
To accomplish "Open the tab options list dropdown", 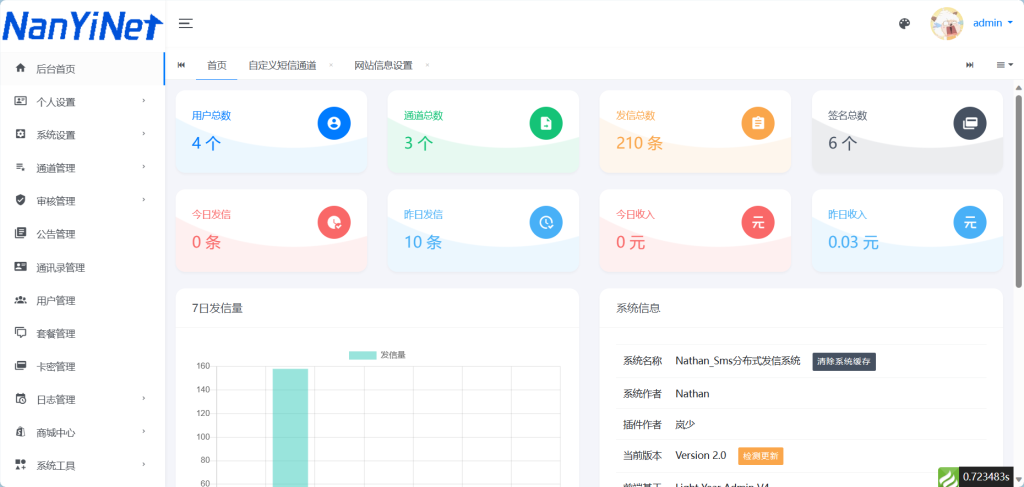I will (x=1004, y=65).
